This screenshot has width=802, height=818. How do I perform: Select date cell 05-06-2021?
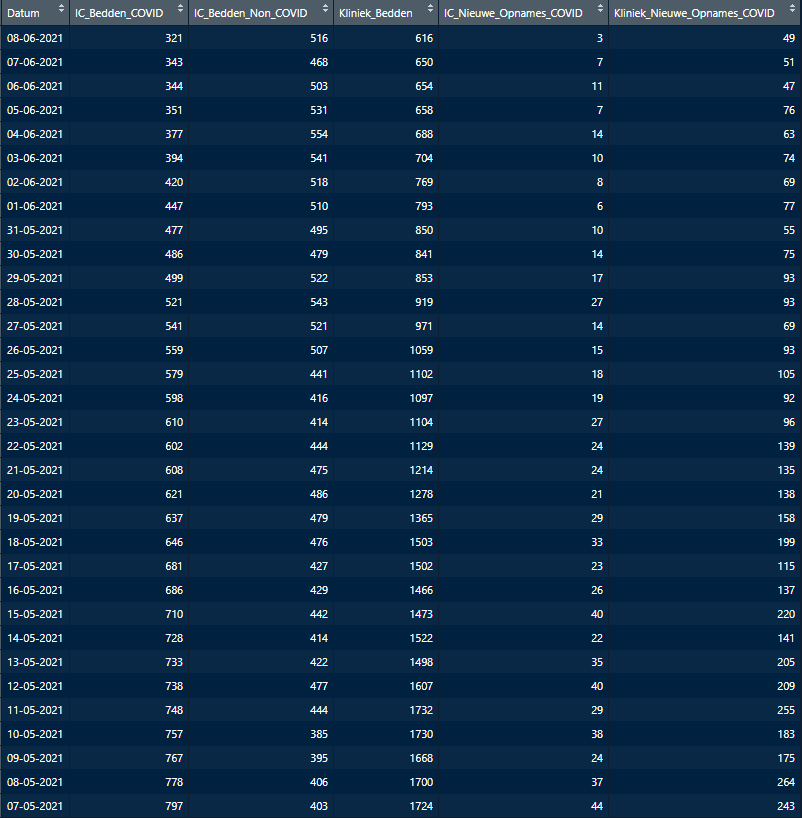[x=35, y=110]
